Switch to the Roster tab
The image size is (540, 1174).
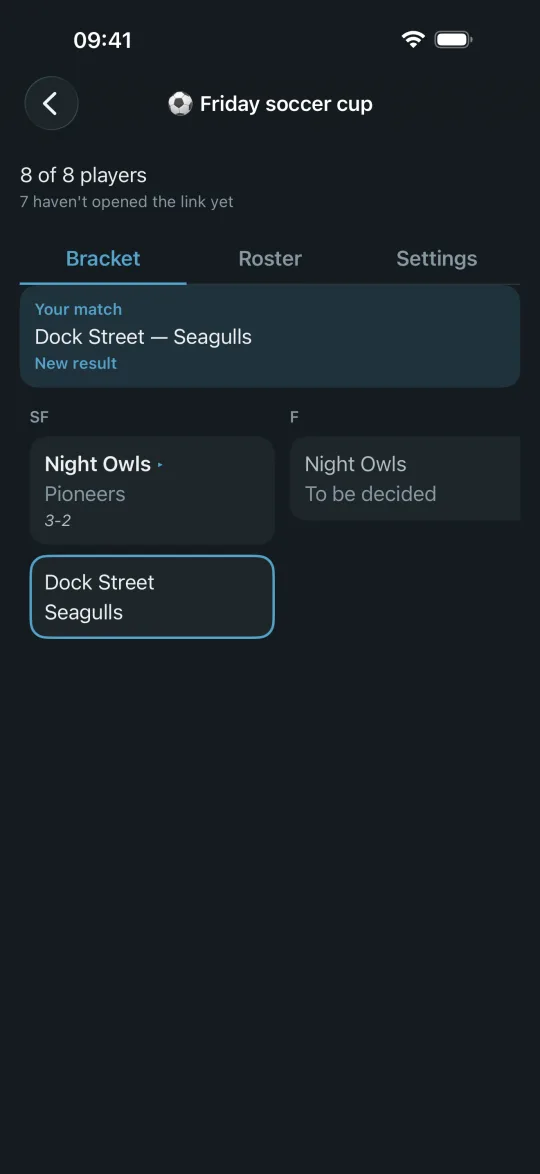[270, 258]
